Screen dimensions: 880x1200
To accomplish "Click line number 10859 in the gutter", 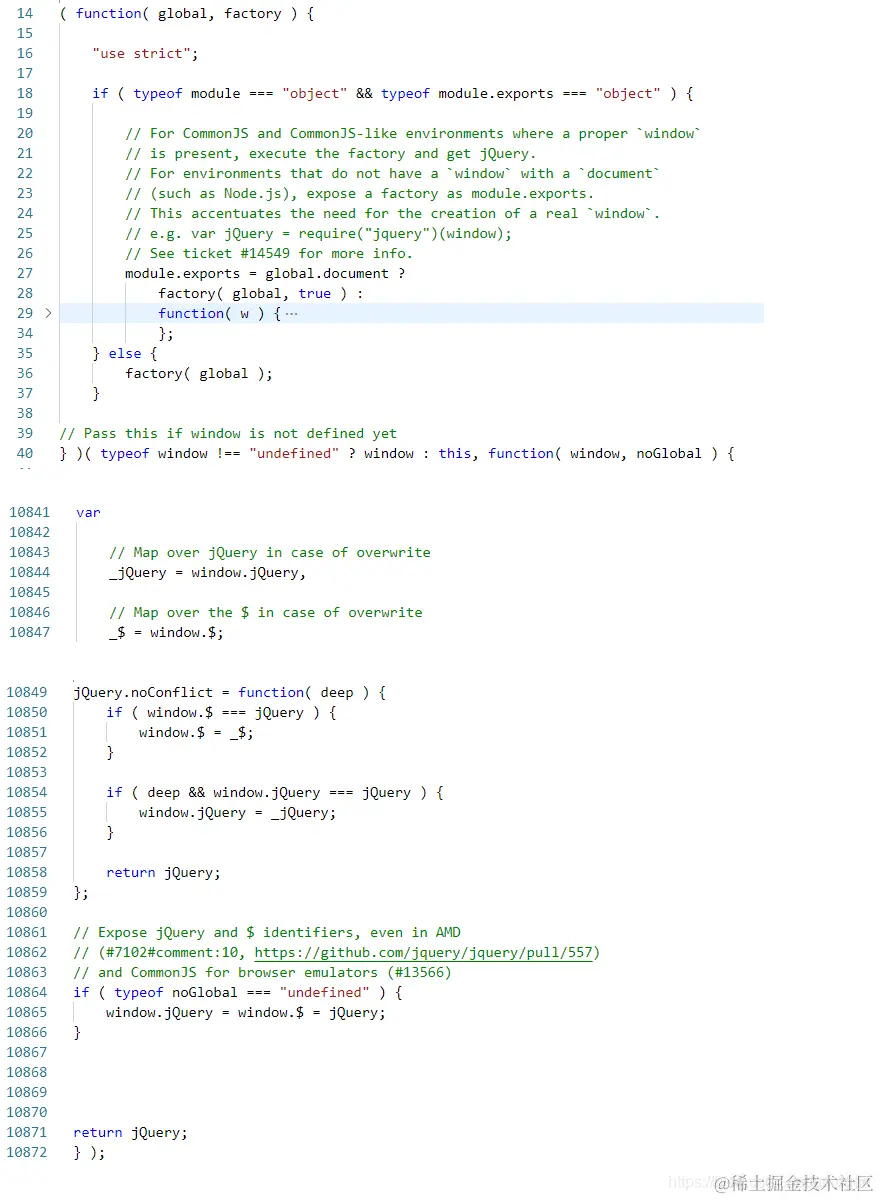I will [x=27, y=892].
